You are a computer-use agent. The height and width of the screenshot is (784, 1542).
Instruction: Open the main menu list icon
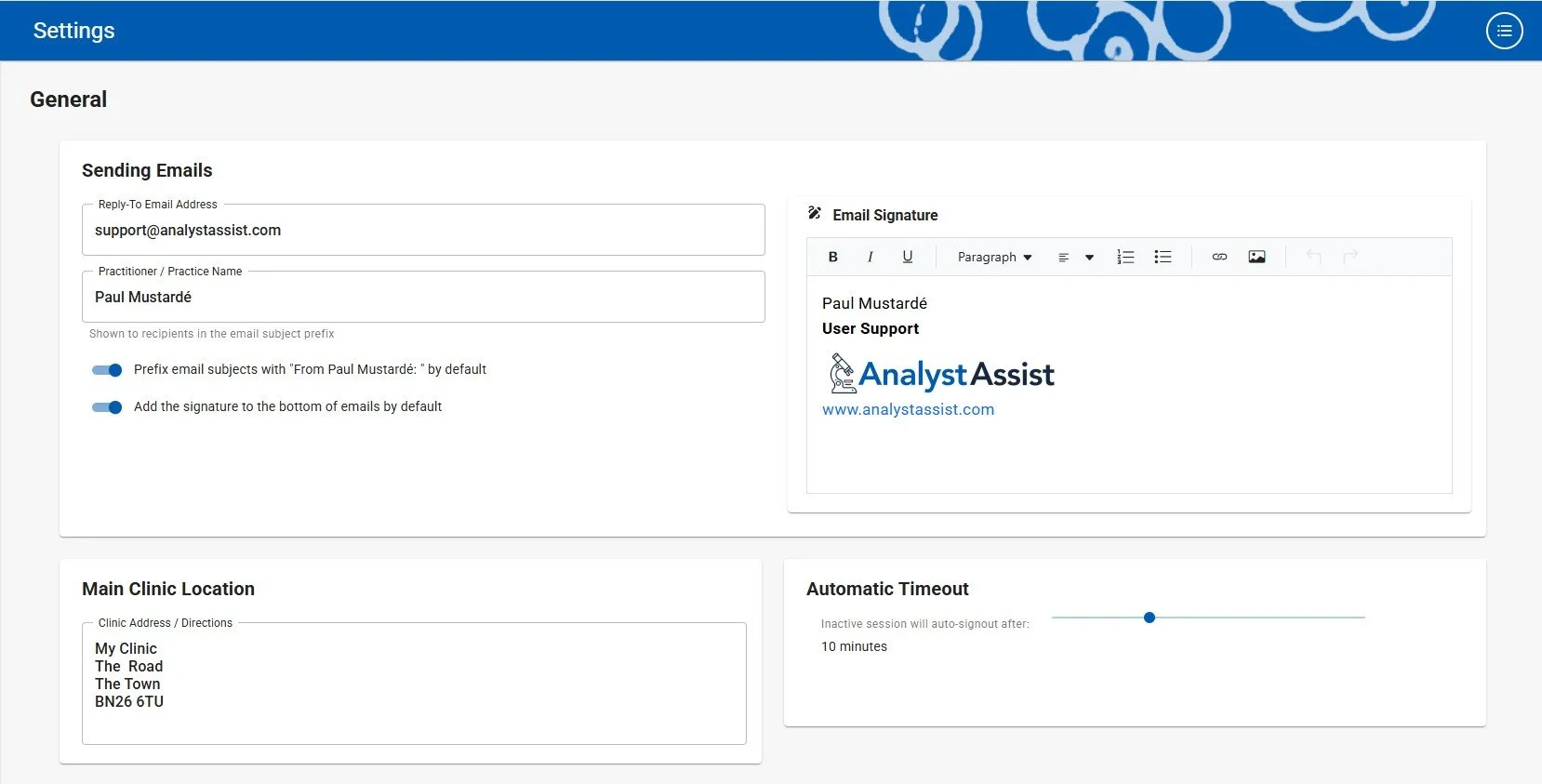(x=1504, y=31)
